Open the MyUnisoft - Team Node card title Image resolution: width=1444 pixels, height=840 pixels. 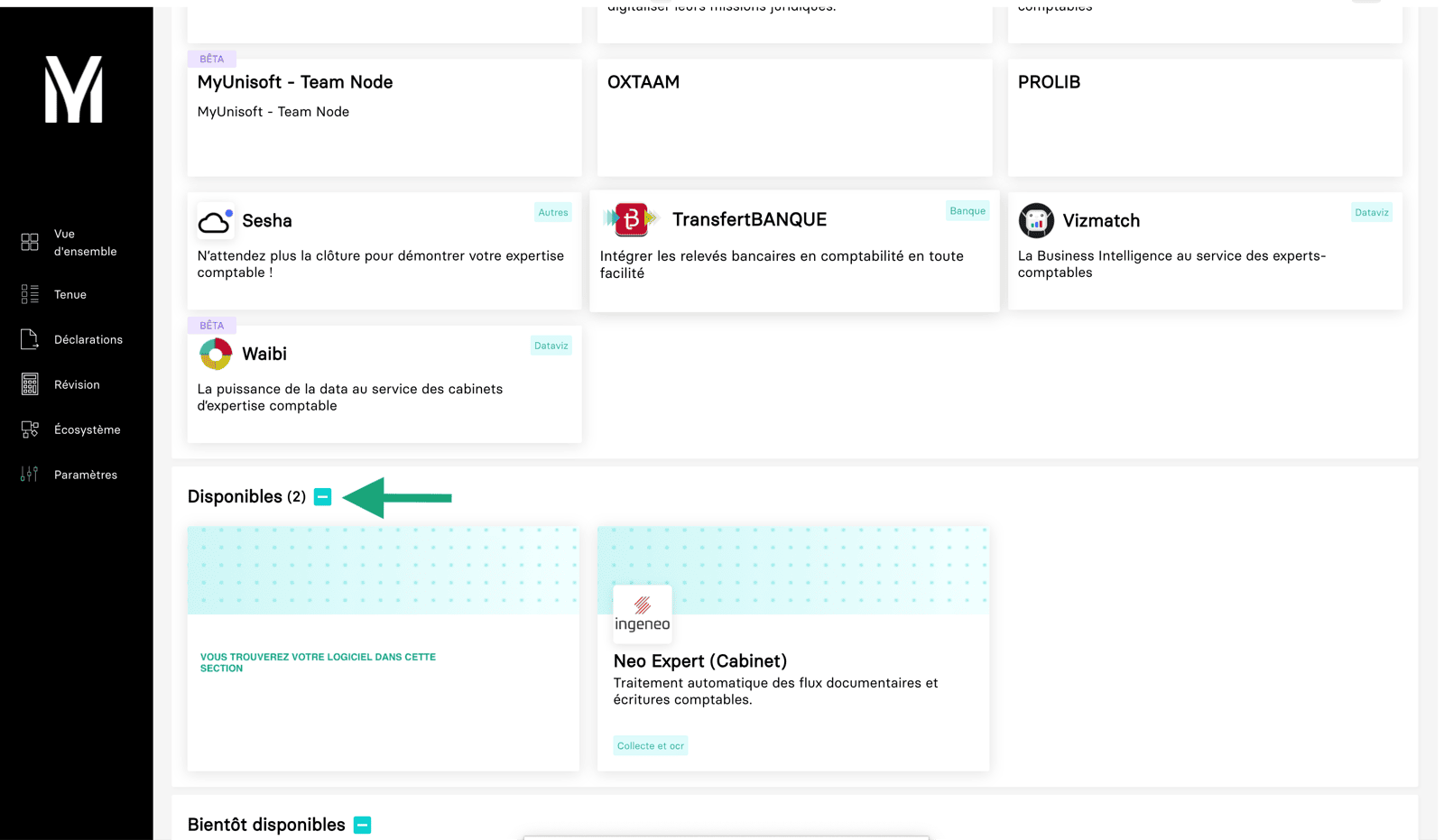pos(295,82)
